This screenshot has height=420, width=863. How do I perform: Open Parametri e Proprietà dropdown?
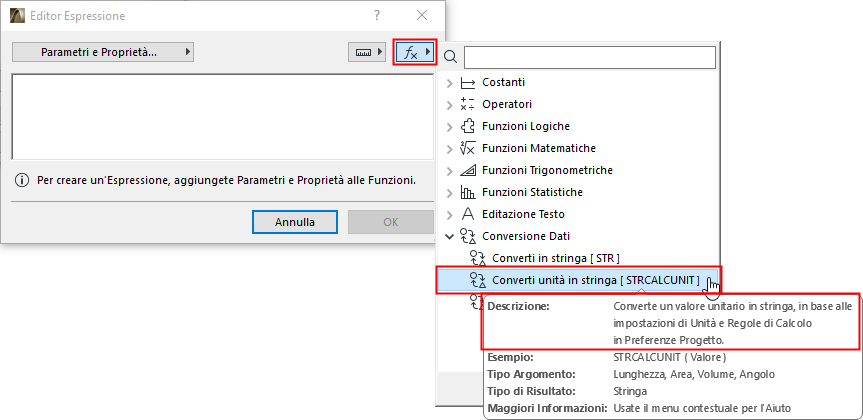pyautogui.click(x=103, y=51)
